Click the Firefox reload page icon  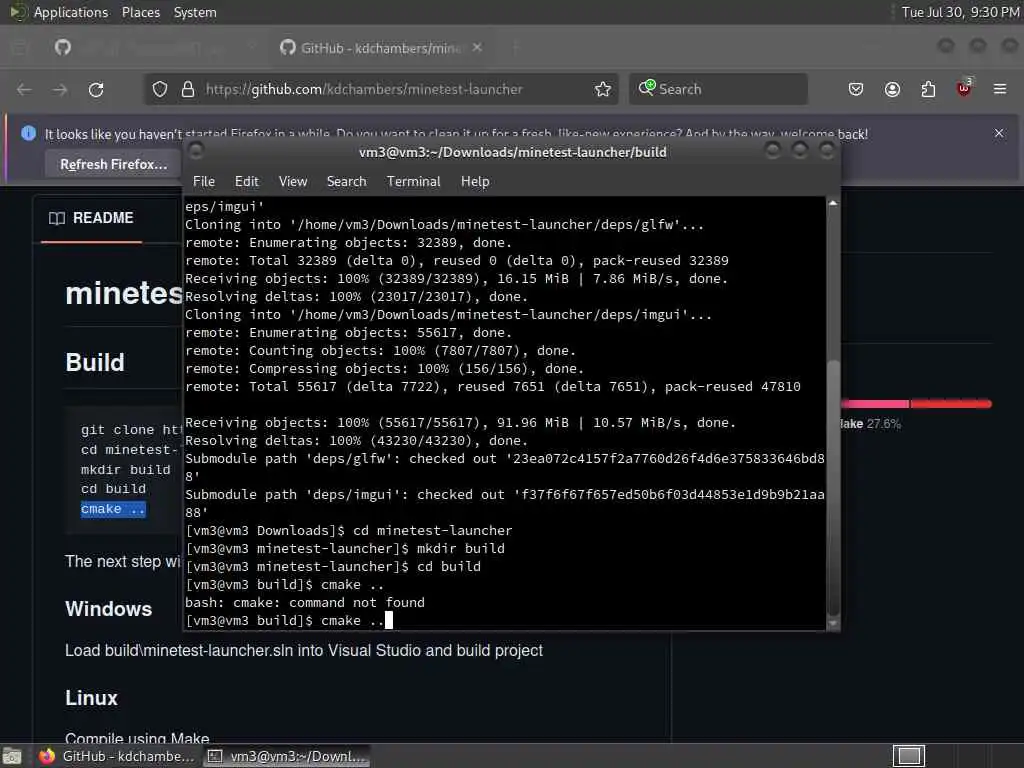(96, 89)
